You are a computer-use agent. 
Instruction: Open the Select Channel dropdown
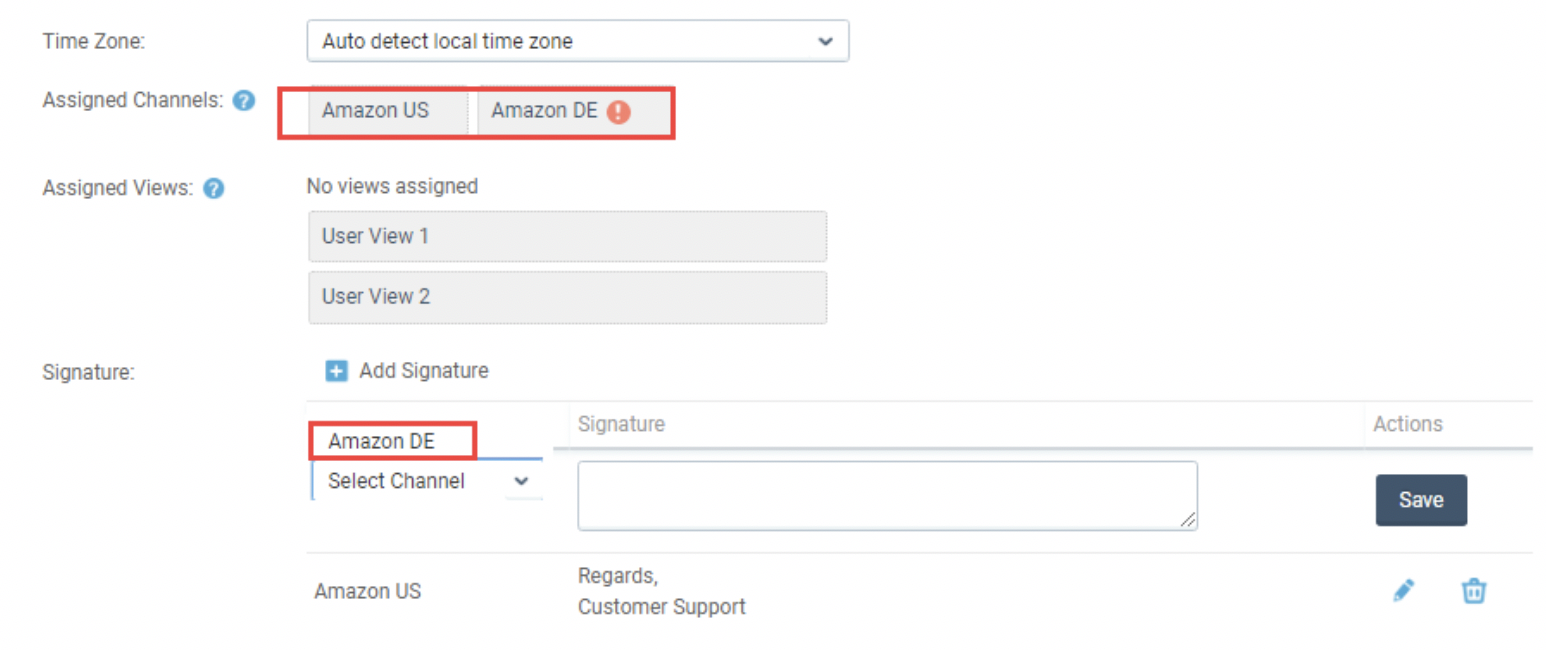tap(427, 481)
